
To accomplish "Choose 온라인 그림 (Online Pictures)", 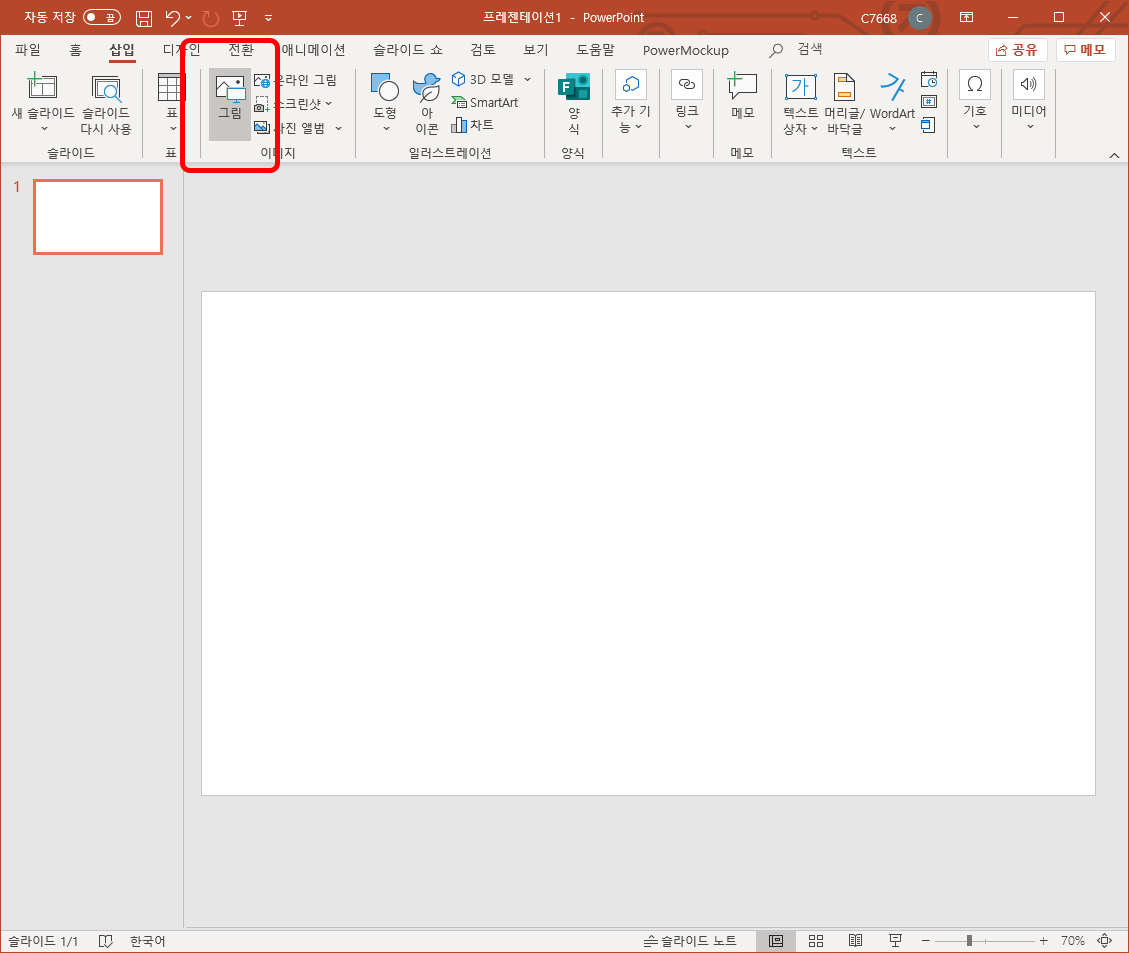I will 295,80.
